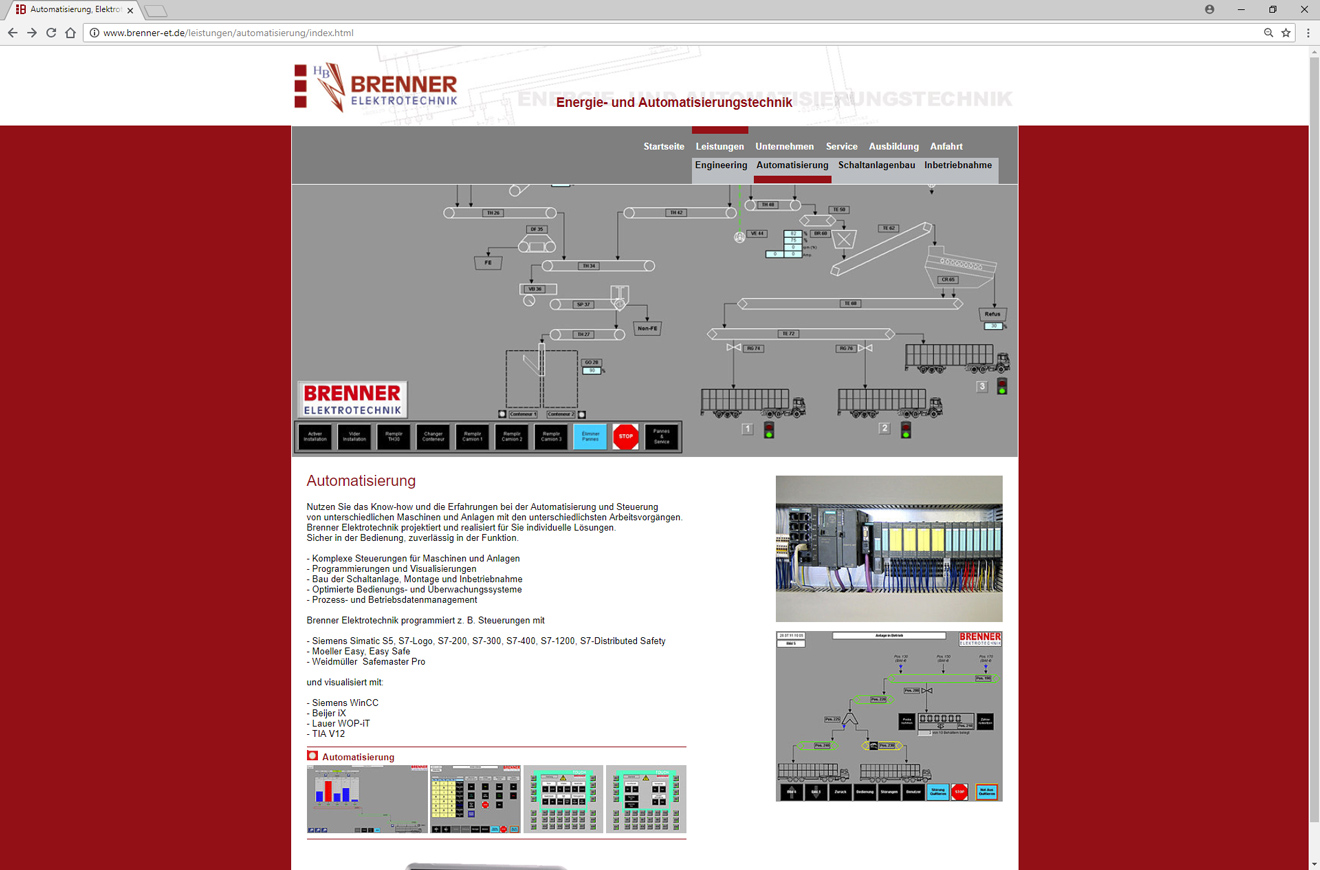
Task: Click '- Programmierungen und Visualisierungen' line
Action: 391,569
